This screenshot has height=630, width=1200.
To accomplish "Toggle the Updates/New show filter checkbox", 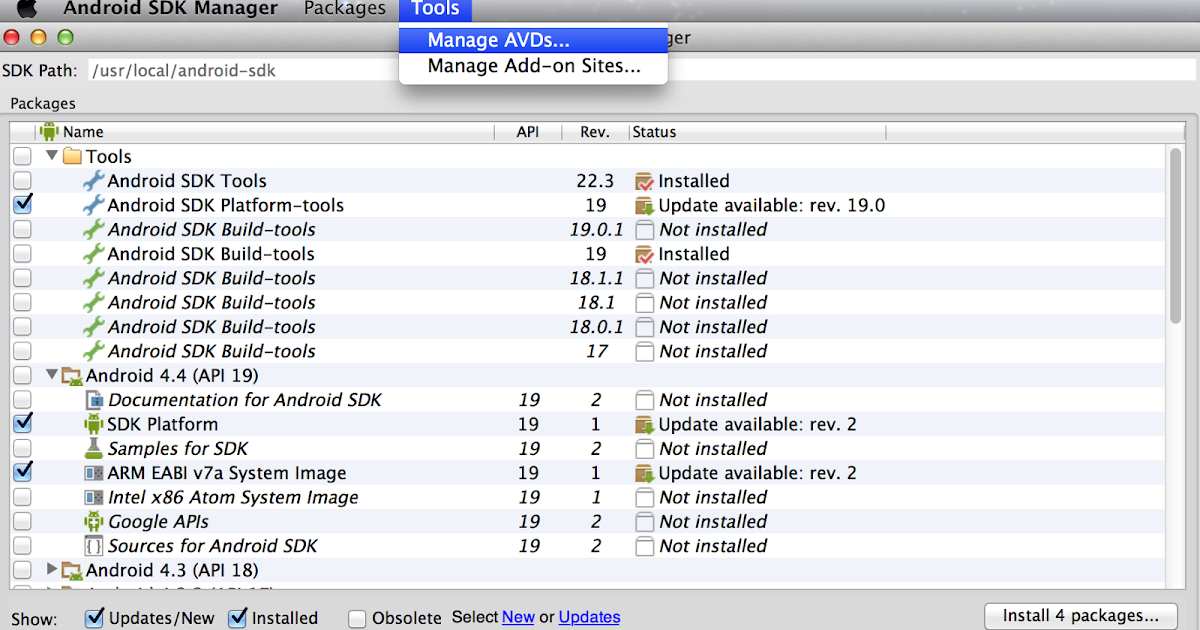I will point(94,618).
